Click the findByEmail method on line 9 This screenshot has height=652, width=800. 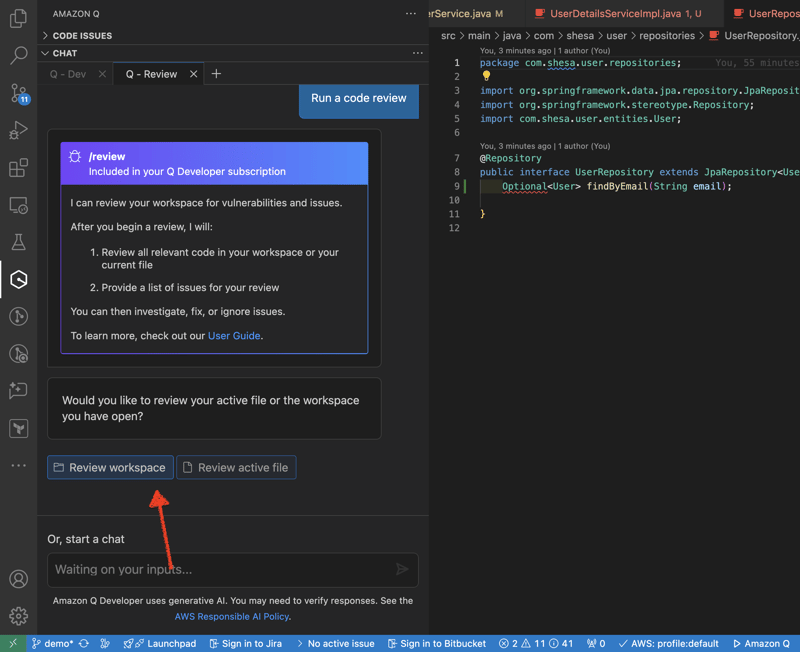tap(617, 186)
